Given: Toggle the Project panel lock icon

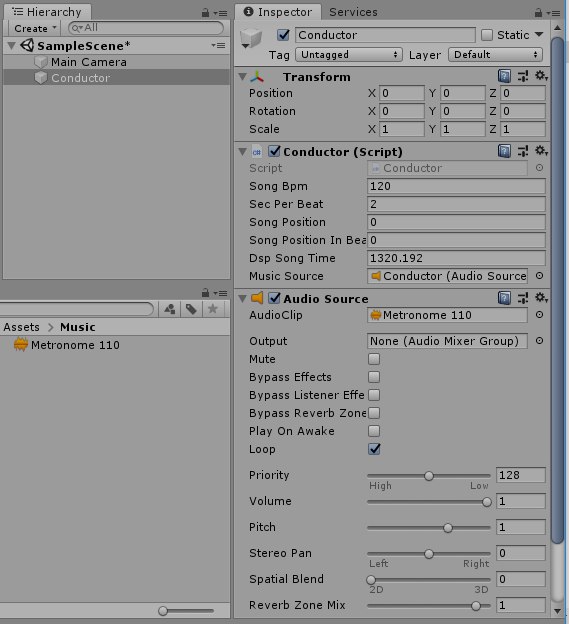Looking at the screenshot, I should coord(205,293).
